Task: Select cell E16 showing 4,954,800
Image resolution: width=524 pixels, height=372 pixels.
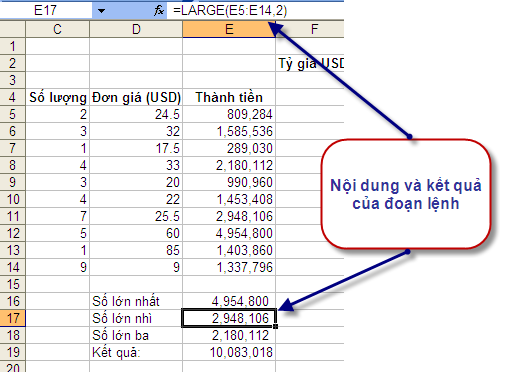Action: click(229, 301)
